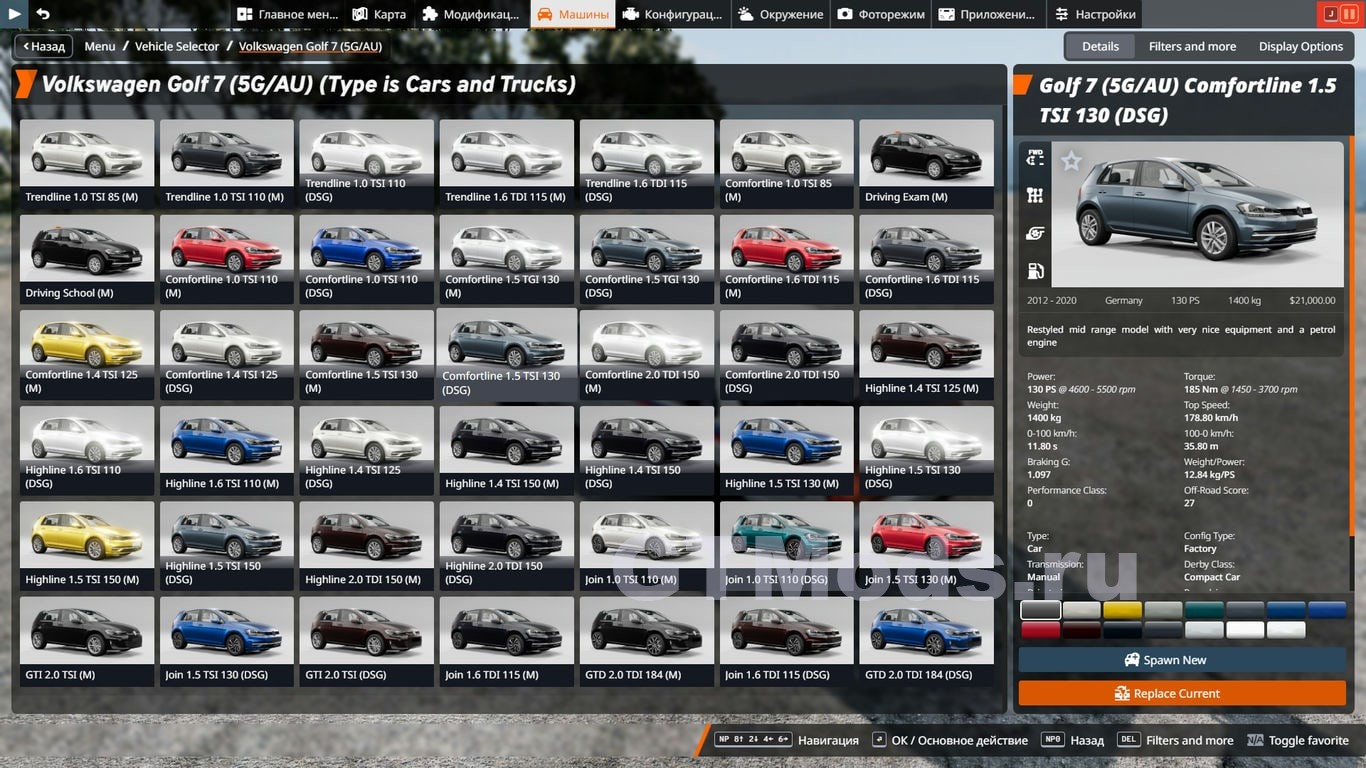Switch to the Details tab
This screenshot has height=768, width=1366.
[1100, 46]
